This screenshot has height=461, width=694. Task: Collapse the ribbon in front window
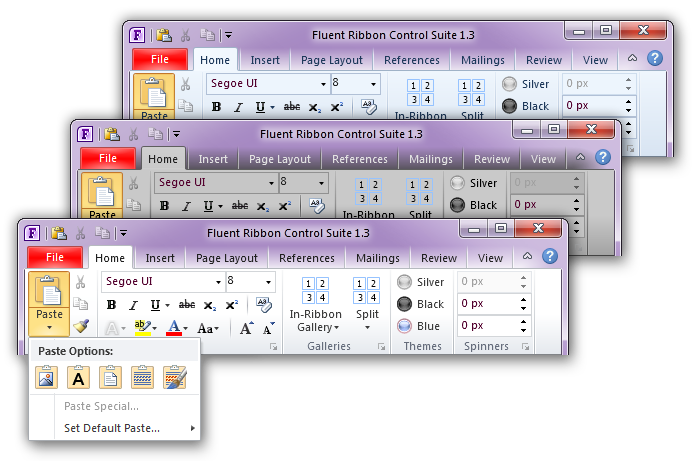click(x=527, y=256)
